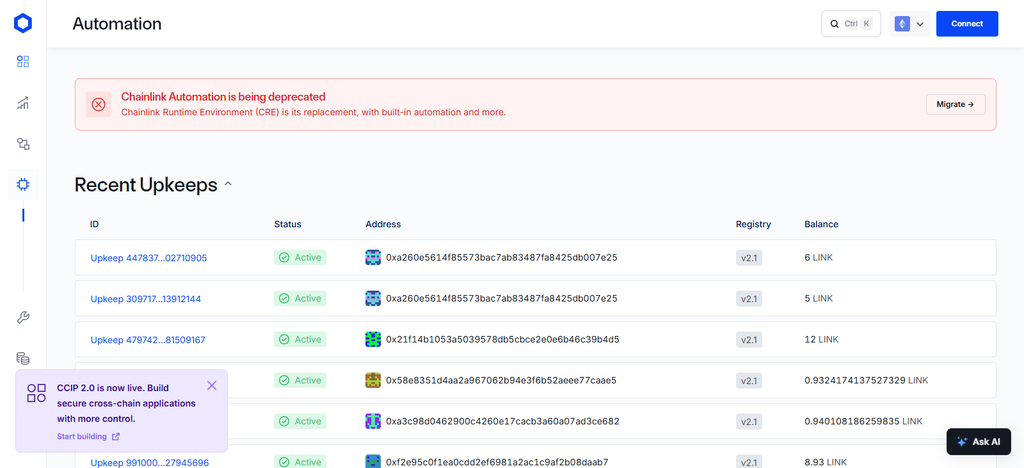Click balance 0.9324174137527329 LINK

866,380
